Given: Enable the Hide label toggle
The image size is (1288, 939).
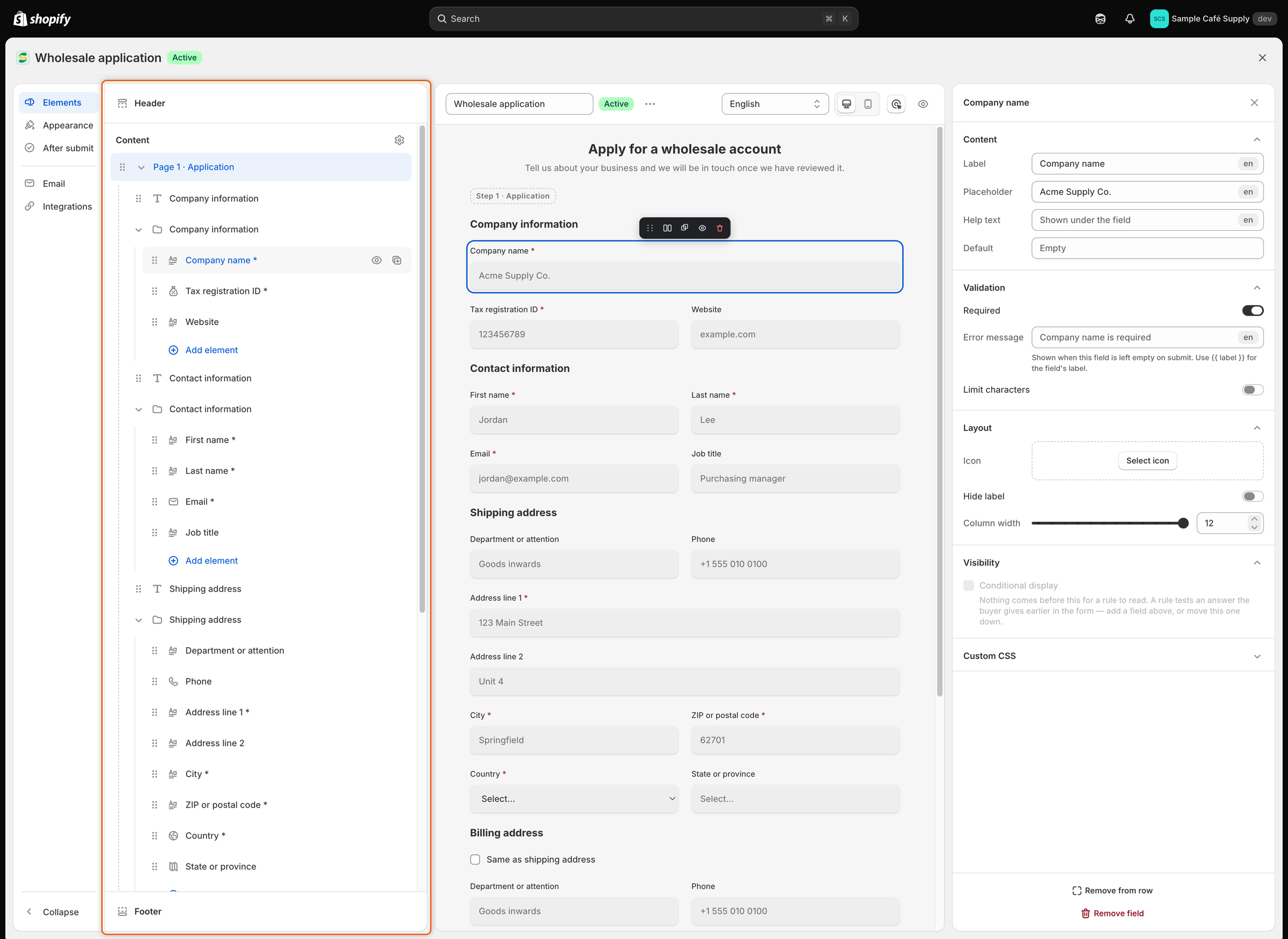Looking at the screenshot, I should (1253, 497).
